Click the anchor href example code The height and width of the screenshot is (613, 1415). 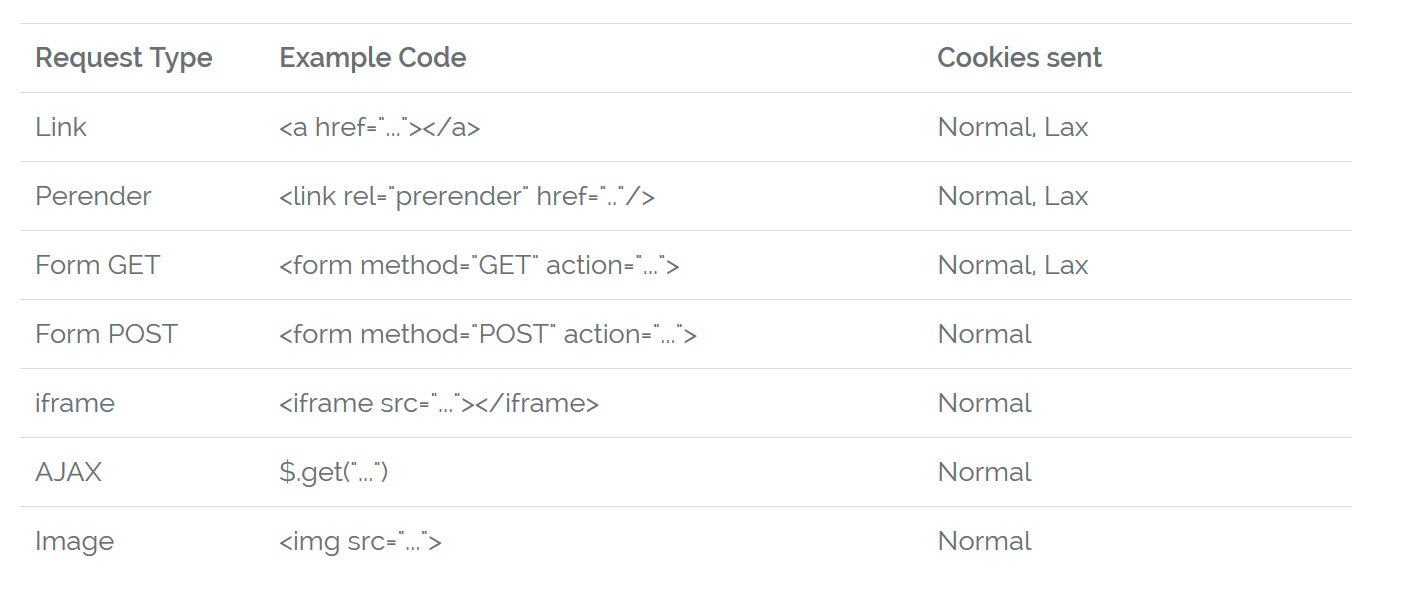[380, 127]
